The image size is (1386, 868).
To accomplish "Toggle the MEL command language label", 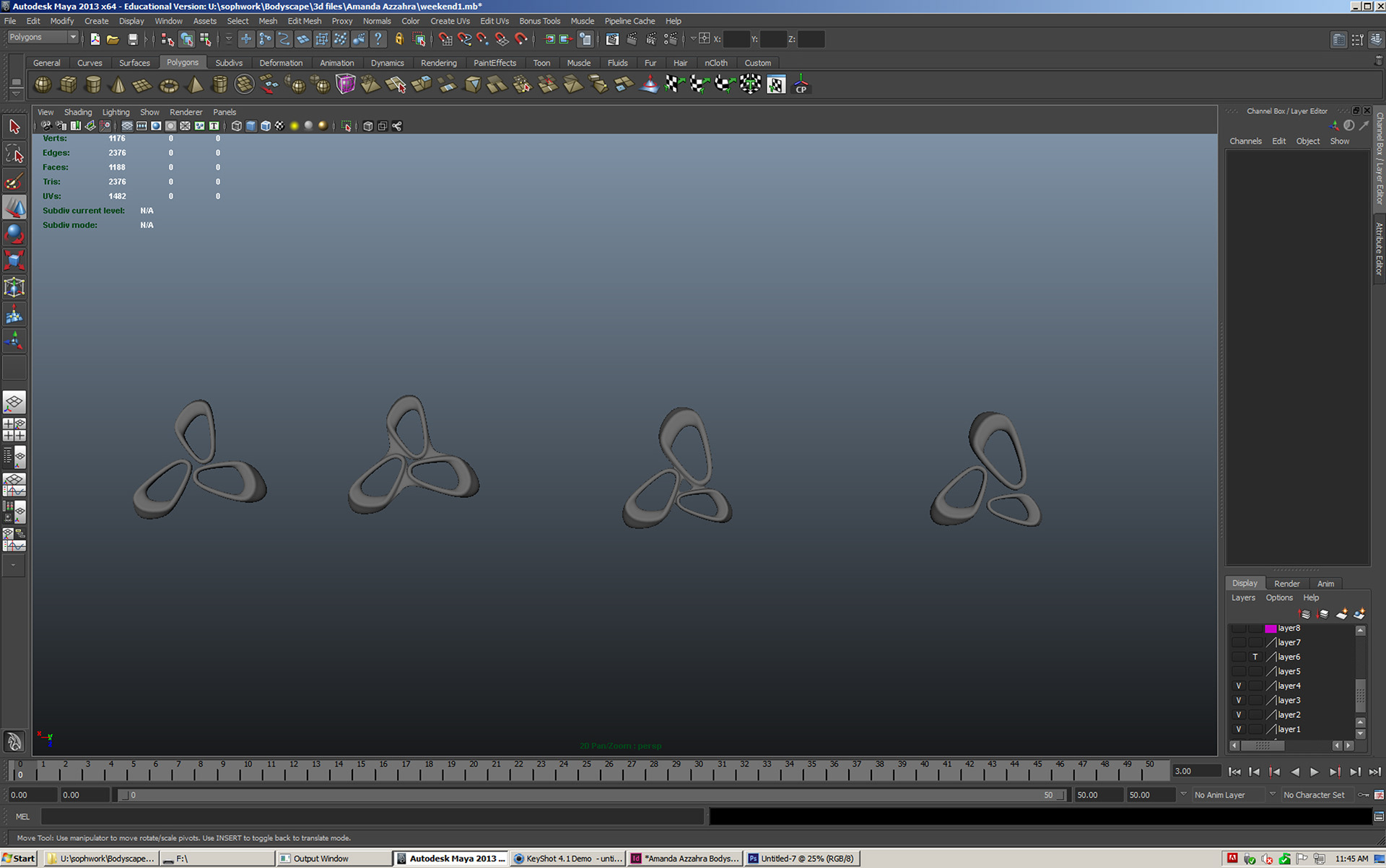I will pyautogui.click(x=23, y=817).
